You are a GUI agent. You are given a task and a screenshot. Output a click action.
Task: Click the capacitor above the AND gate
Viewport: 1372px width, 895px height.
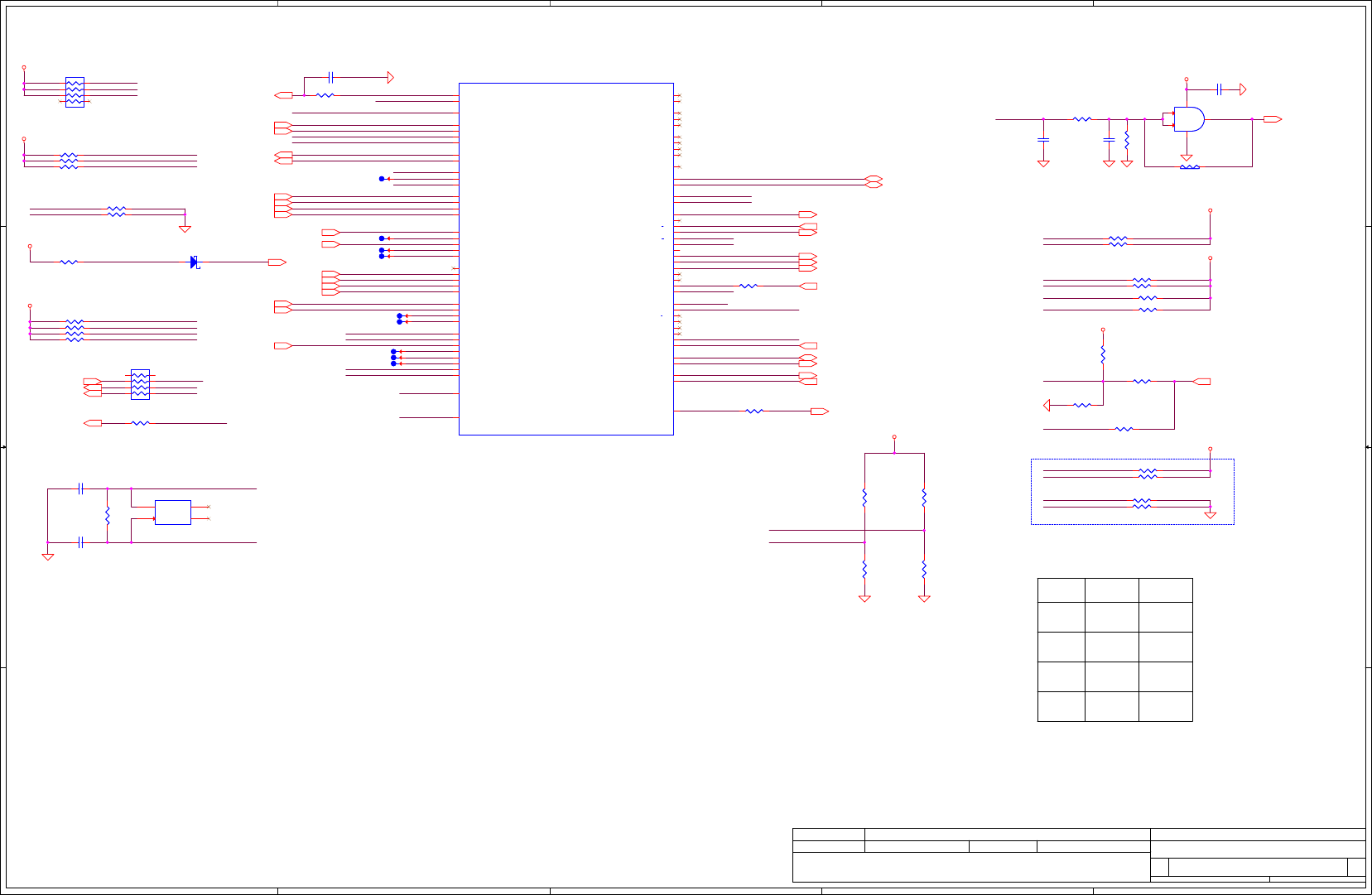click(x=1219, y=89)
